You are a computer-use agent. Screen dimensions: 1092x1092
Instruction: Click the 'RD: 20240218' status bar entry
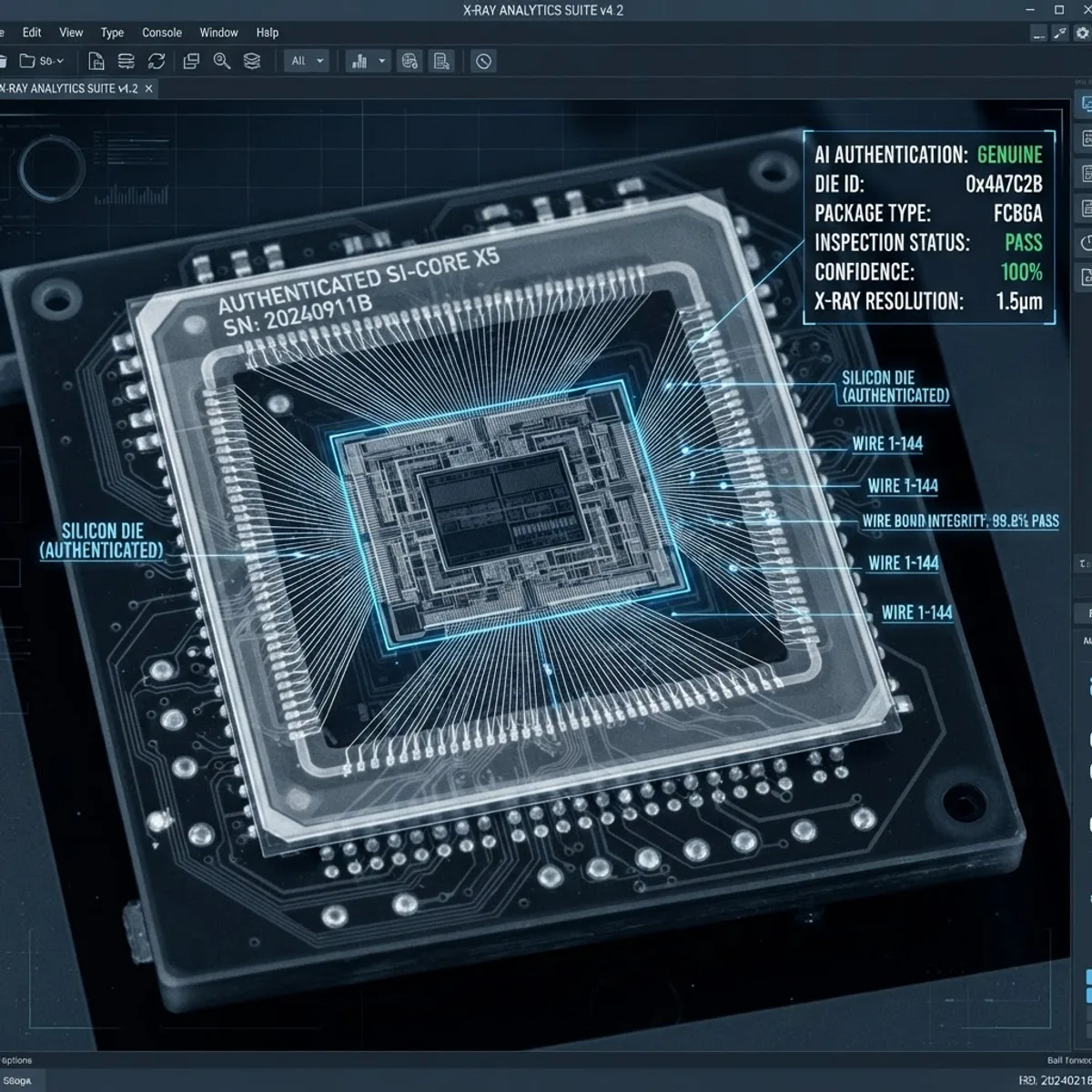point(1054,1080)
